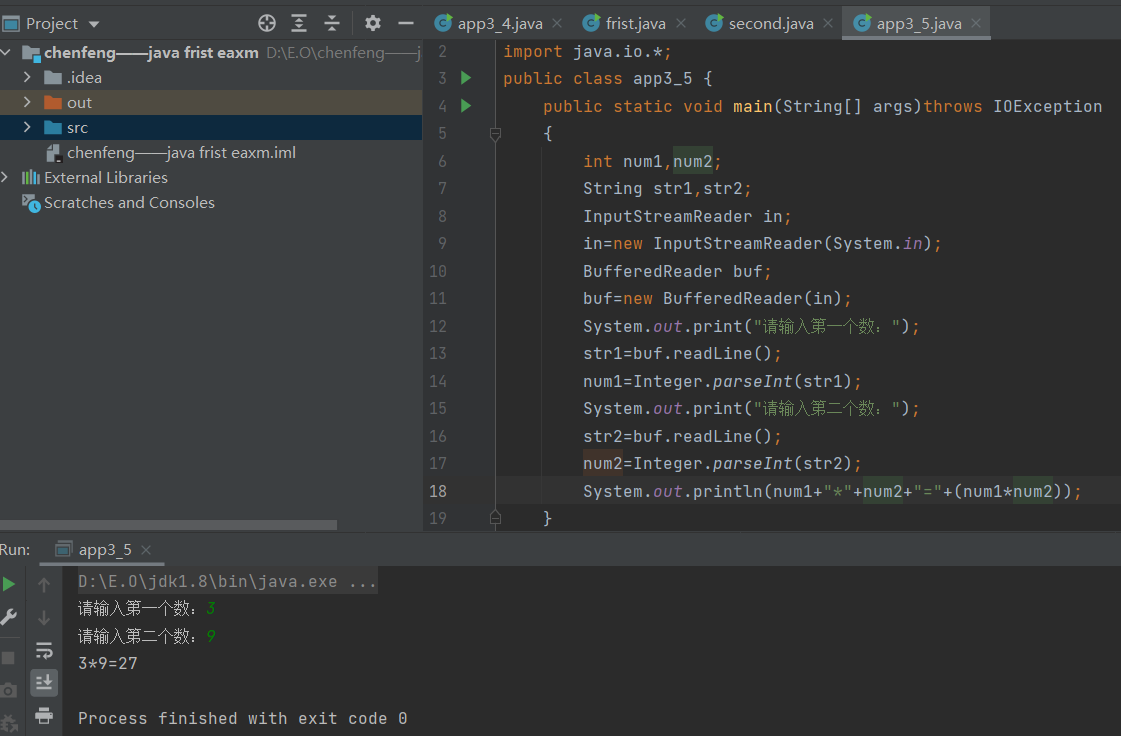Toggle code fold marker at line 5
This screenshot has height=736, width=1121.
(495, 133)
